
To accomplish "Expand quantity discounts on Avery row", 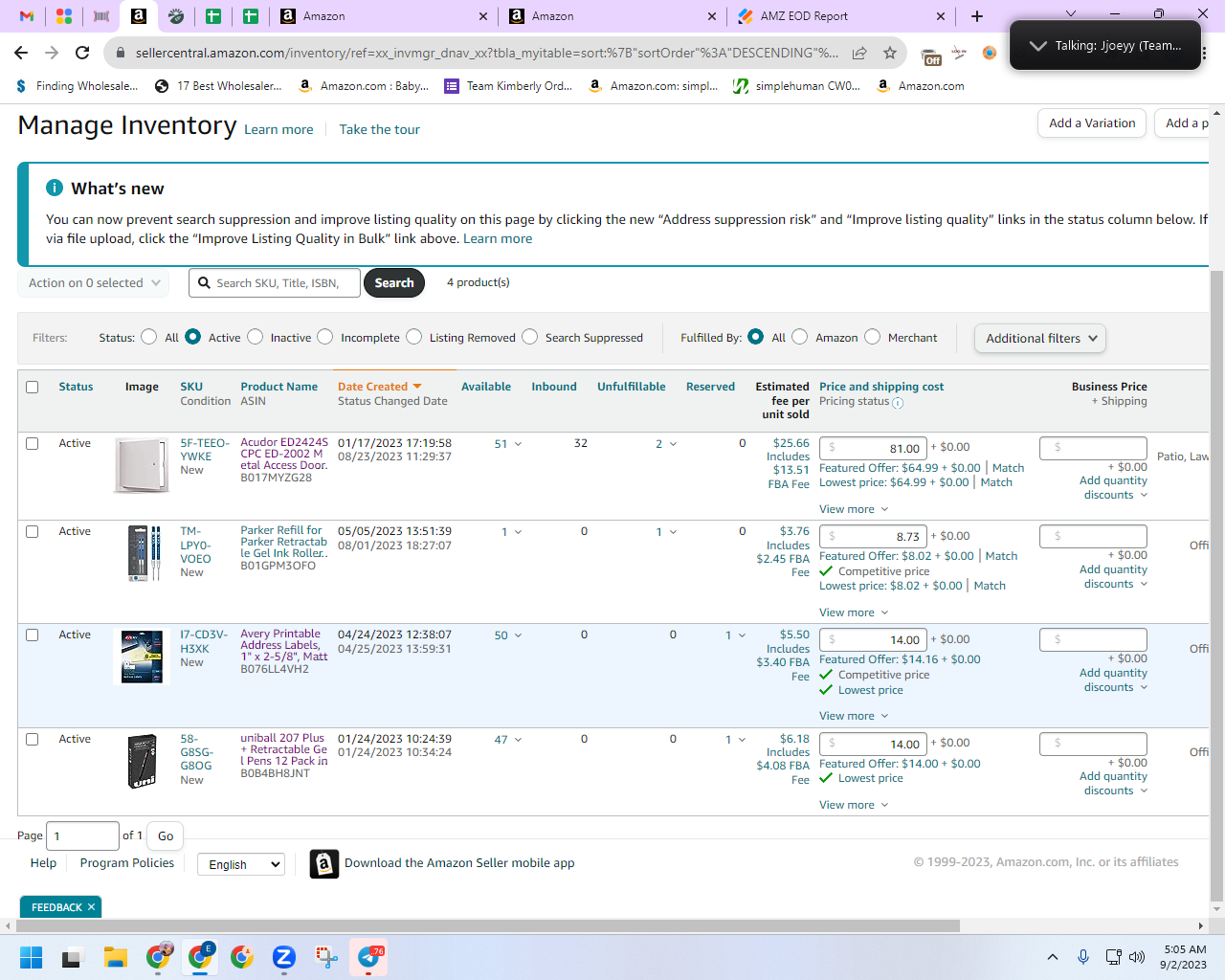I will coord(1114,680).
